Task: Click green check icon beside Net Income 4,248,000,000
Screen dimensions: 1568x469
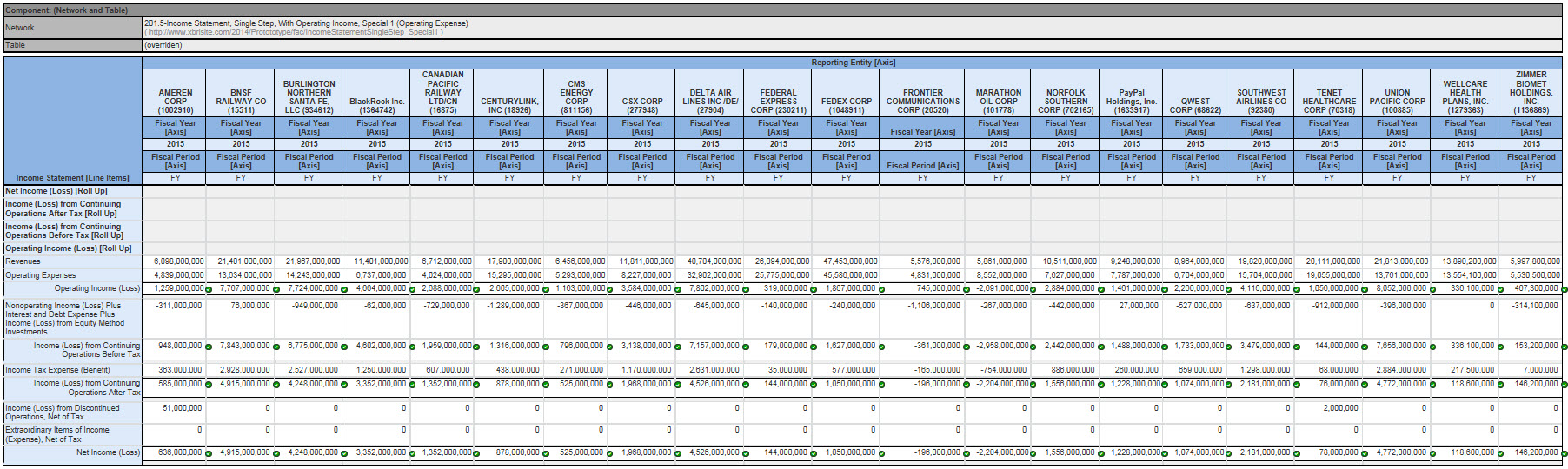Action: coord(344,453)
